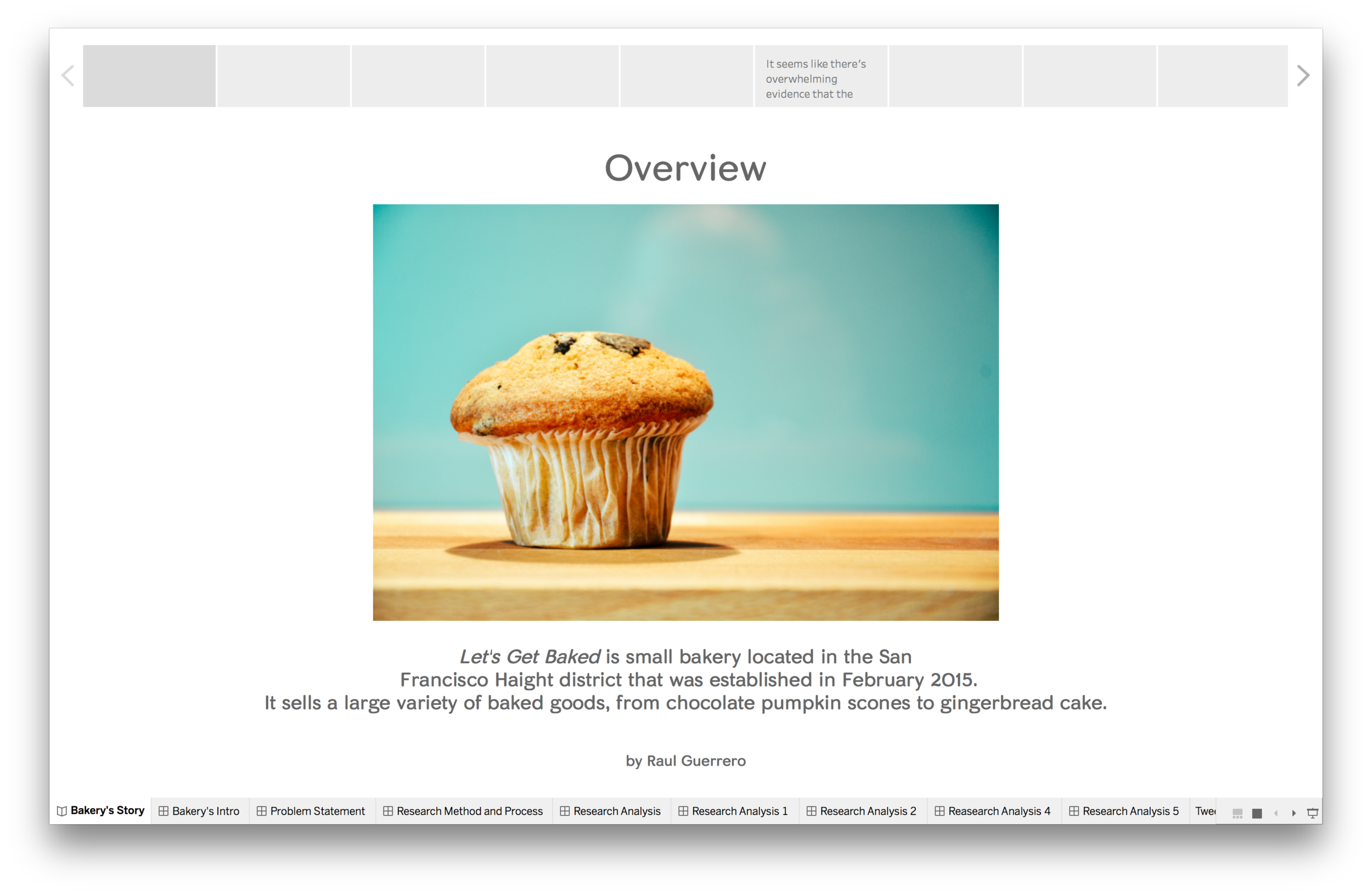
Task: Click the line 'Francisco Haight district that was established'
Action: coord(688,680)
